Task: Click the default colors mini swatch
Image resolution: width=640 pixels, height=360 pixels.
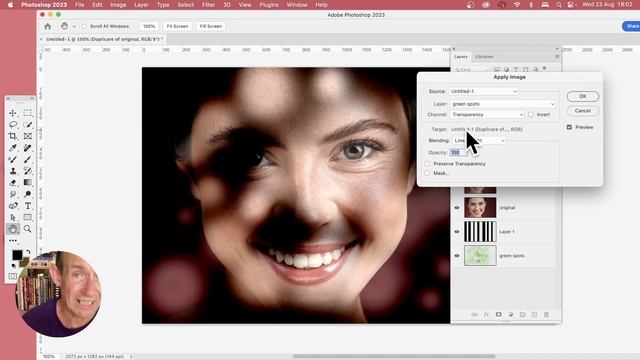Action: click(x=13, y=266)
